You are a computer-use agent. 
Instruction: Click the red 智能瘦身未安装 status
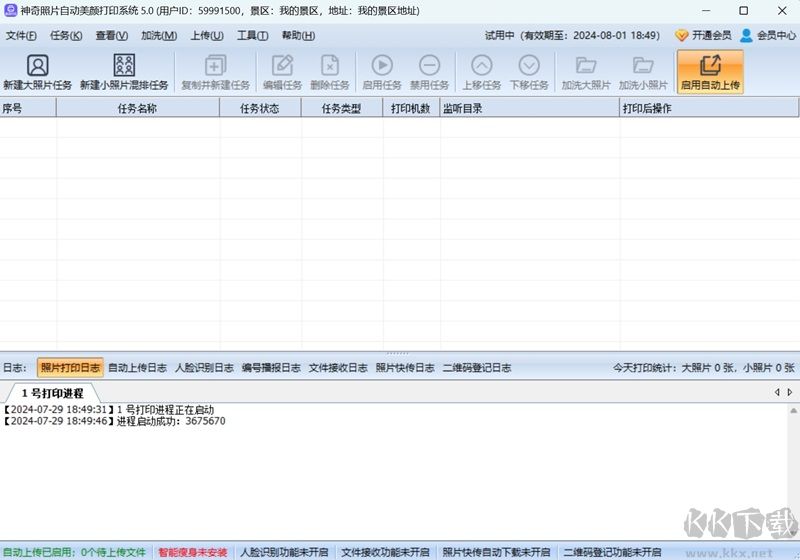192,552
